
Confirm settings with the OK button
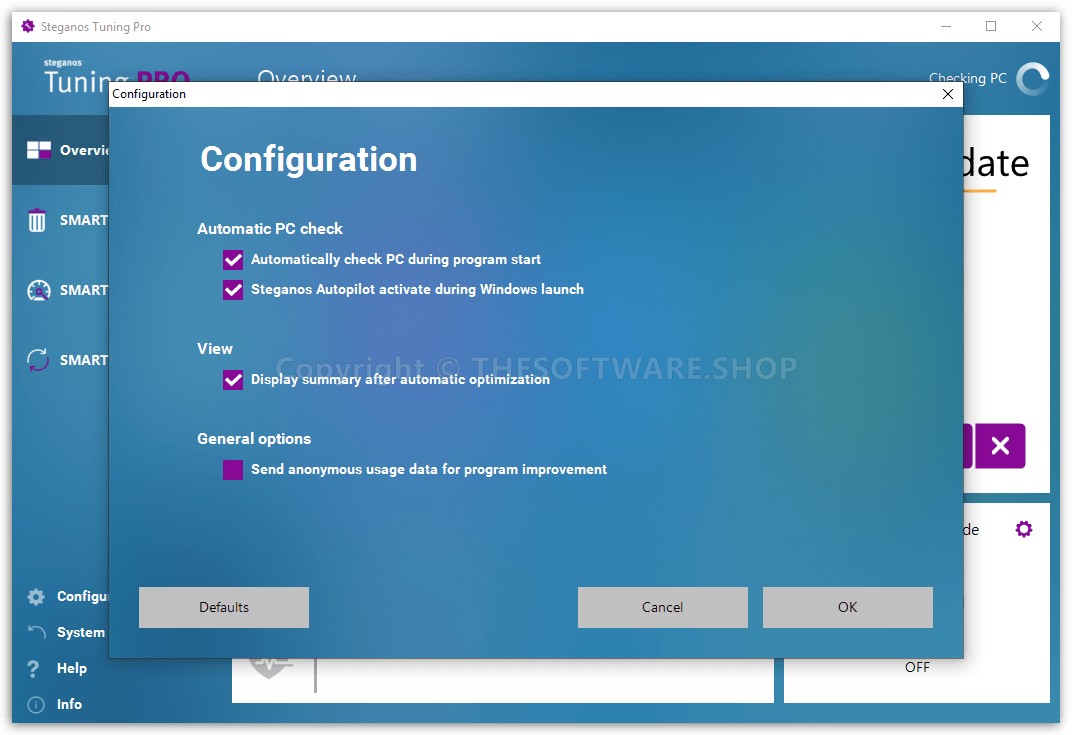pos(847,607)
